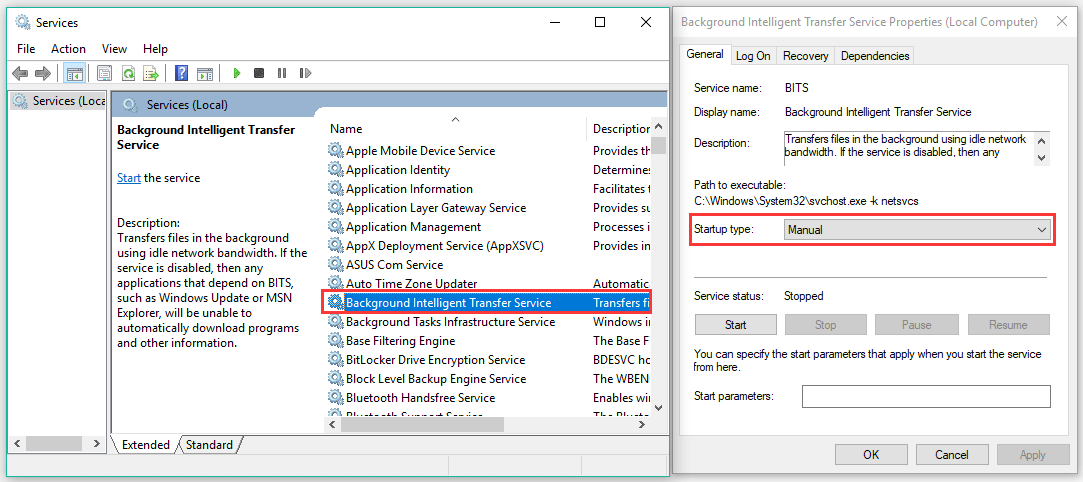Open the File menu
The width and height of the screenshot is (1083, 482).
[x=26, y=48]
